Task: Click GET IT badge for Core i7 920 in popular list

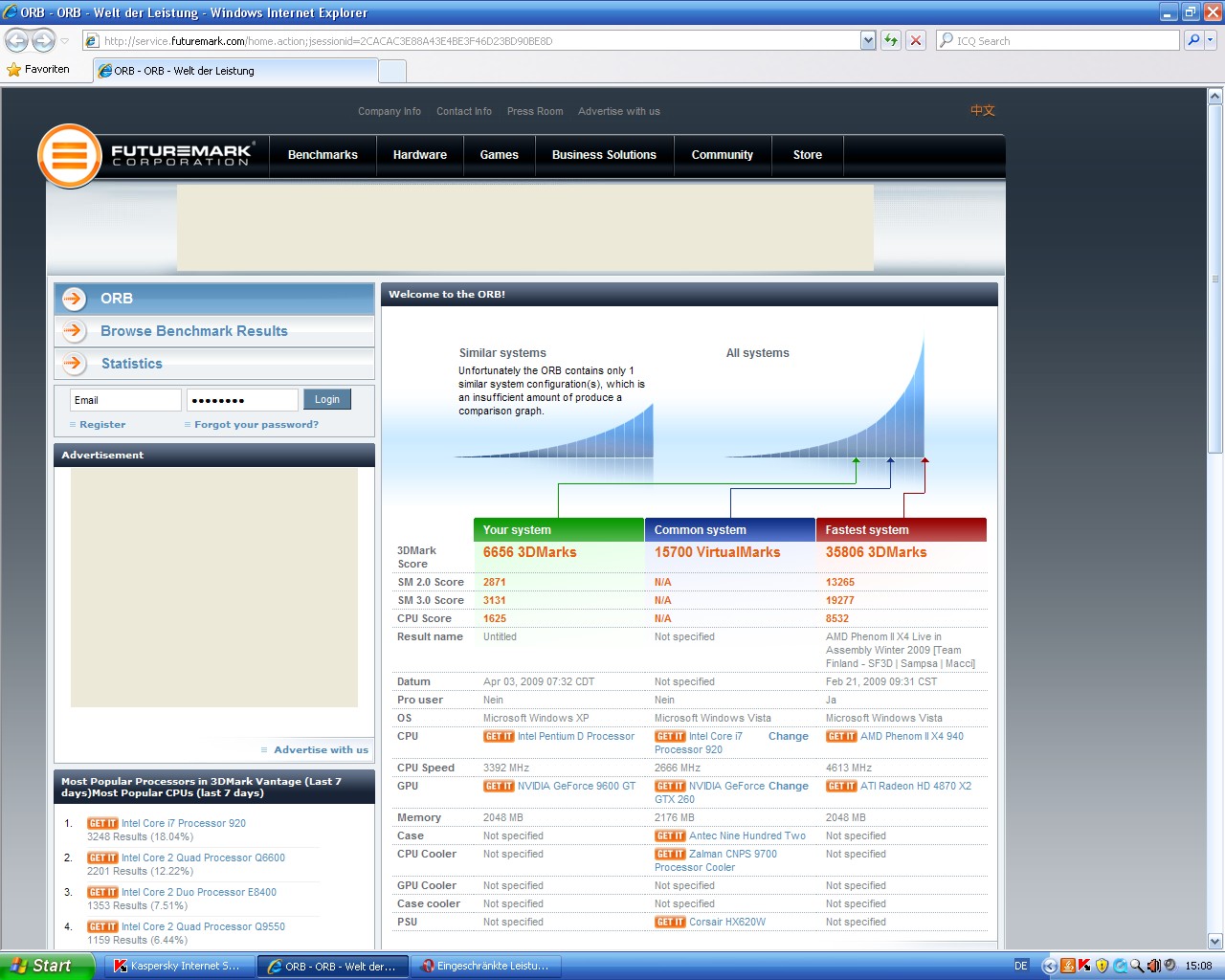Action: pos(102,824)
